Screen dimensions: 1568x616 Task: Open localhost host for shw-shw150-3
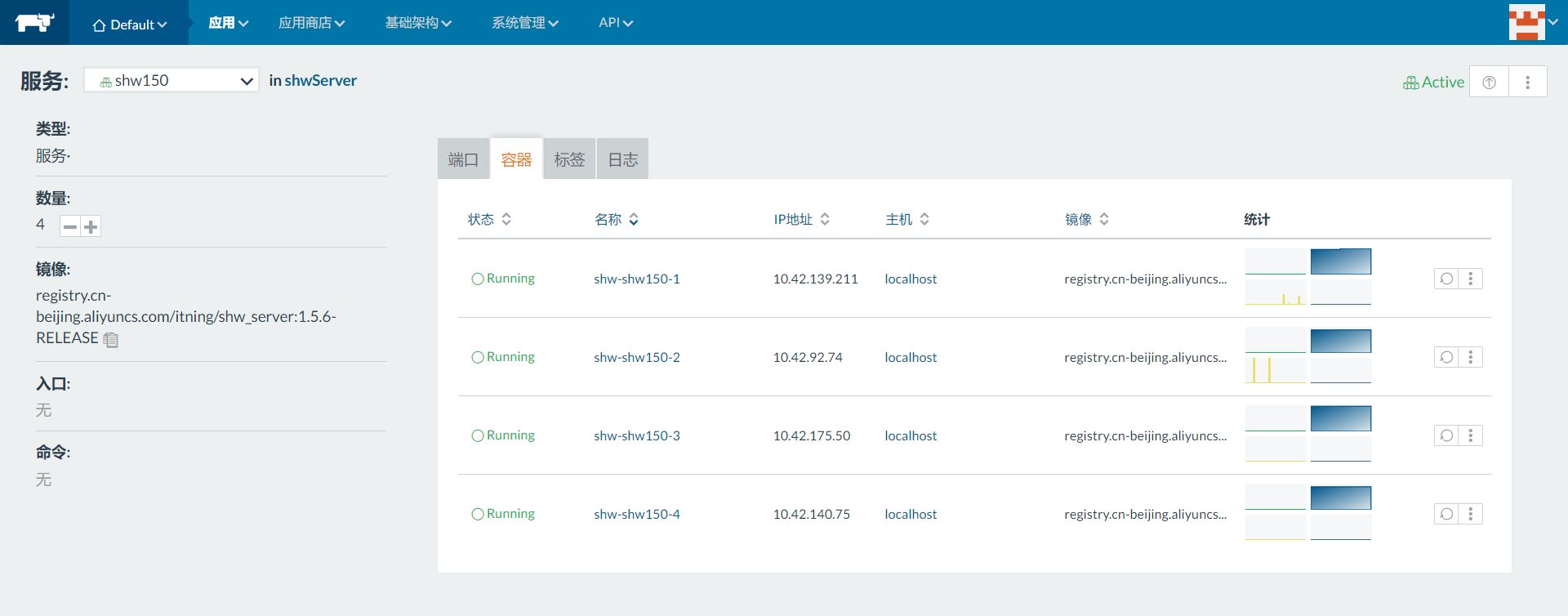coord(911,435)
